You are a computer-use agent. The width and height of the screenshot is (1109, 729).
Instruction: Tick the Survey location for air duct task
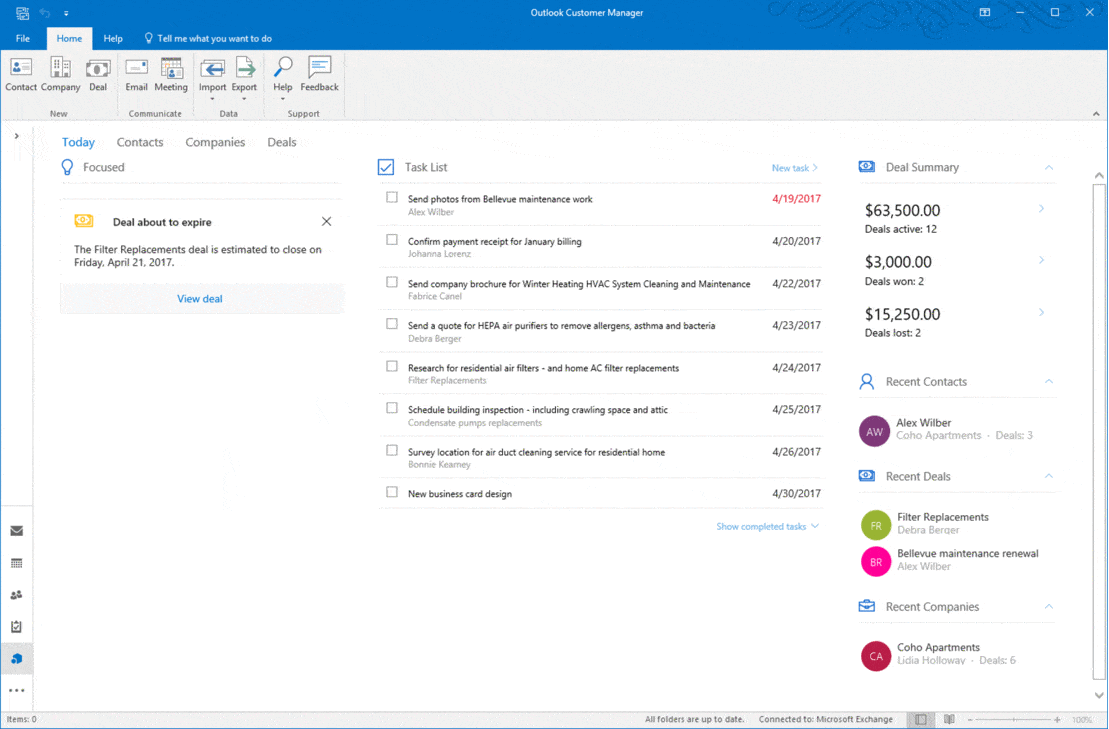tap(392, 450)
